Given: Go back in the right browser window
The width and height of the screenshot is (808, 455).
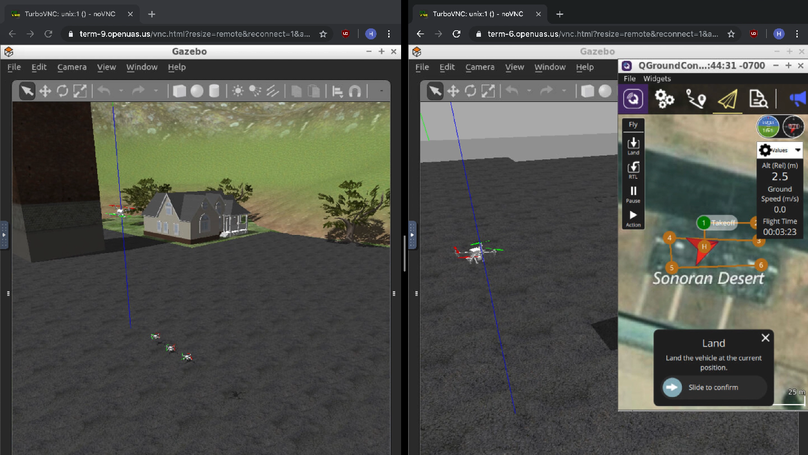Looking at the screenshot, I should pos(420,34).
